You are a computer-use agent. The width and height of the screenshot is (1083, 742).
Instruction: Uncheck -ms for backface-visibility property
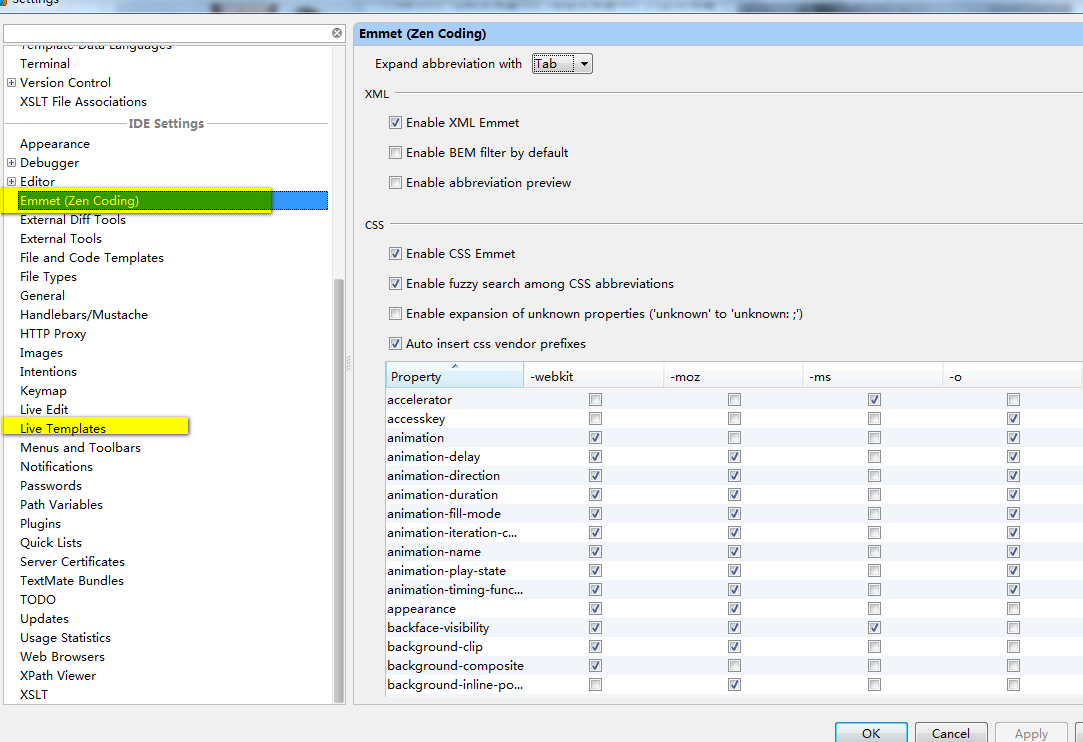(874, 627)
